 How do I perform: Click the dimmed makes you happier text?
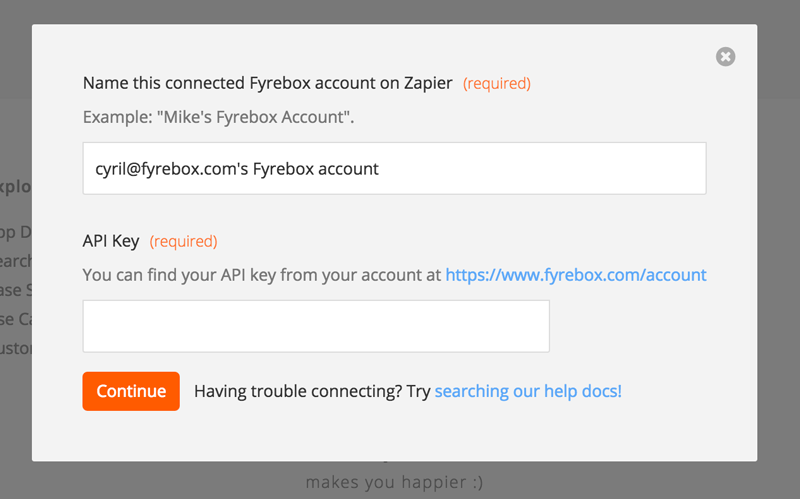click(x=394, y=482)
